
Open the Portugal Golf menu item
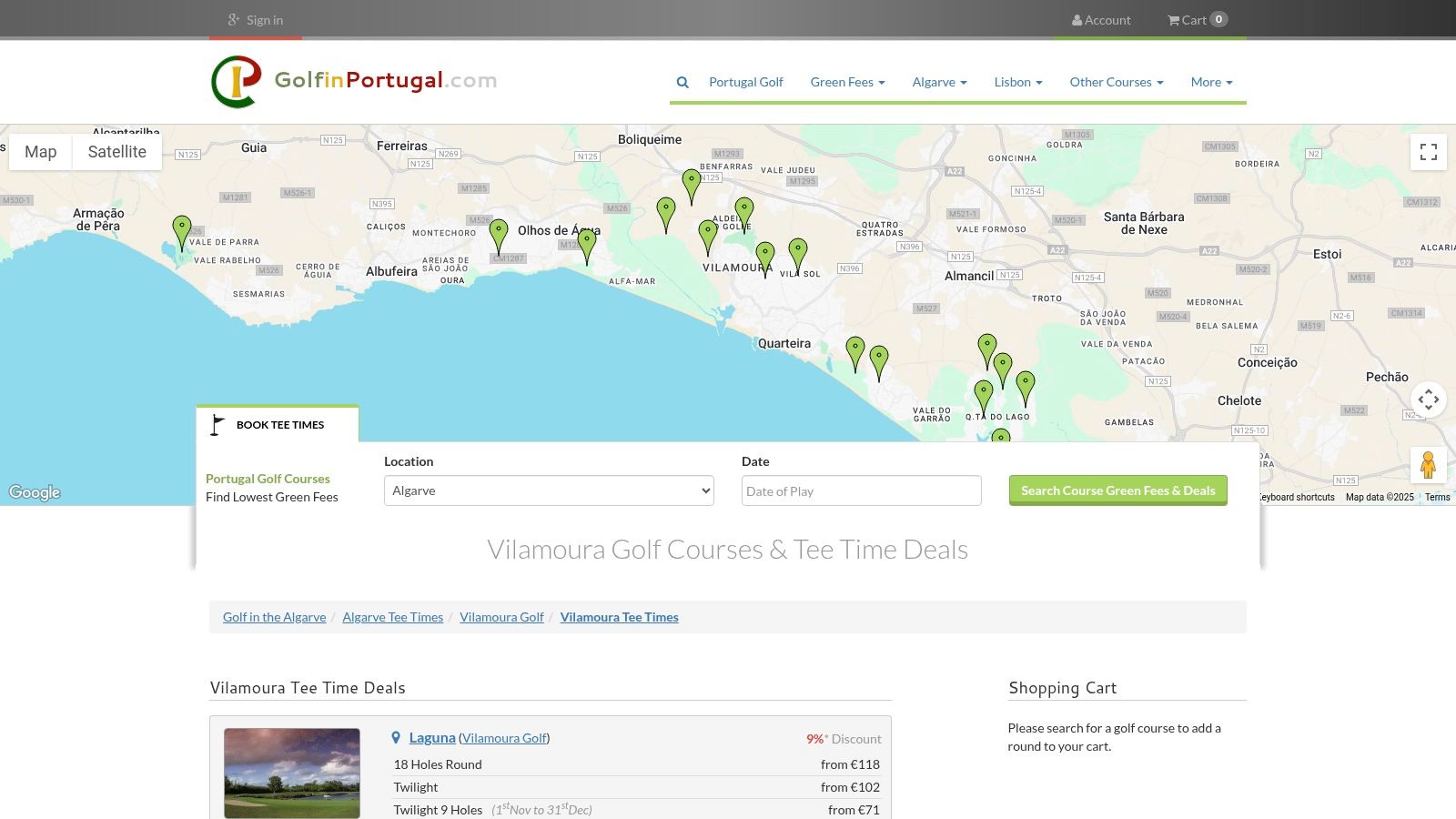point(745,82)
